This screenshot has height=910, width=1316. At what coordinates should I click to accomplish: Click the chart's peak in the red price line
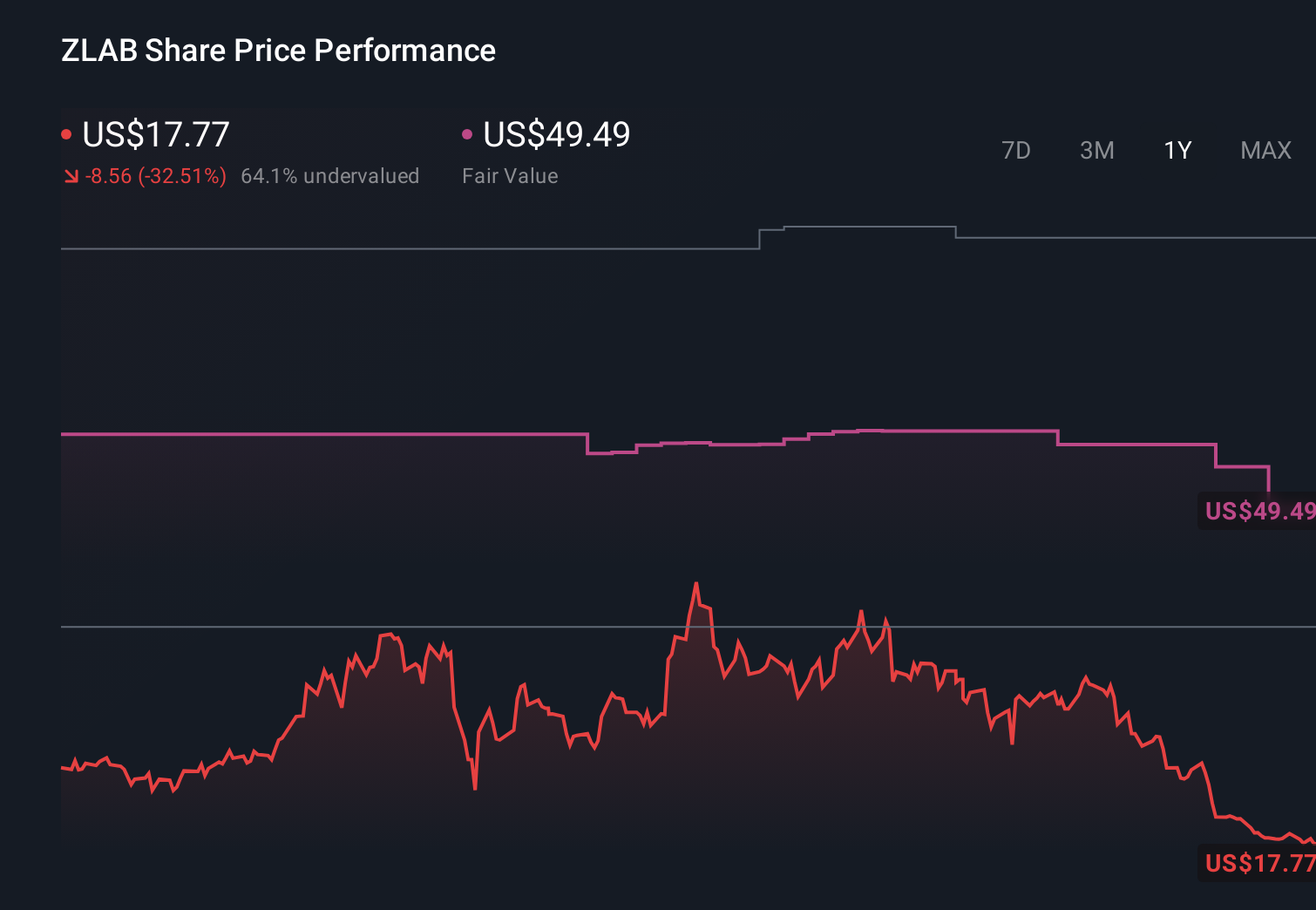pos(697,584)
